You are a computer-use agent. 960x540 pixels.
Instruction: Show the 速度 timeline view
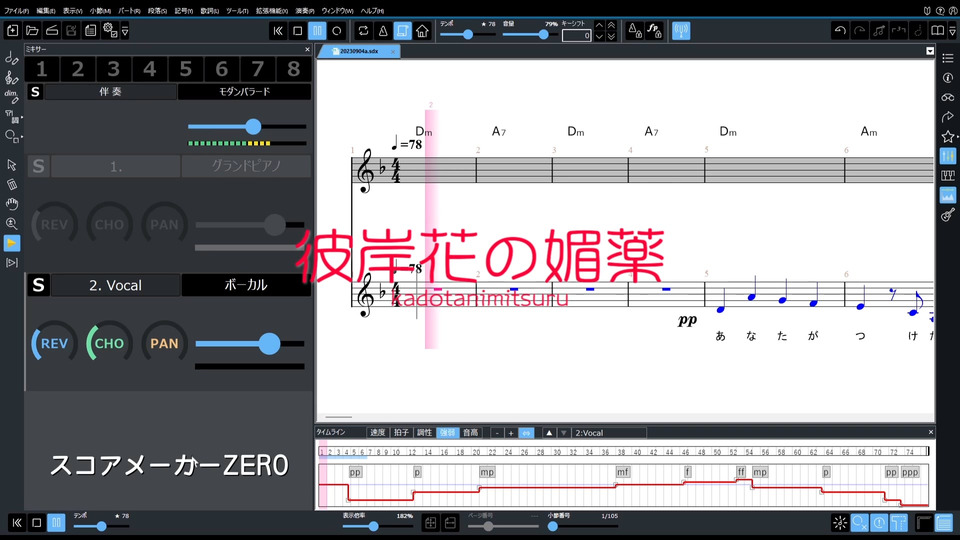pyautogui.click(x=377, y=433)
